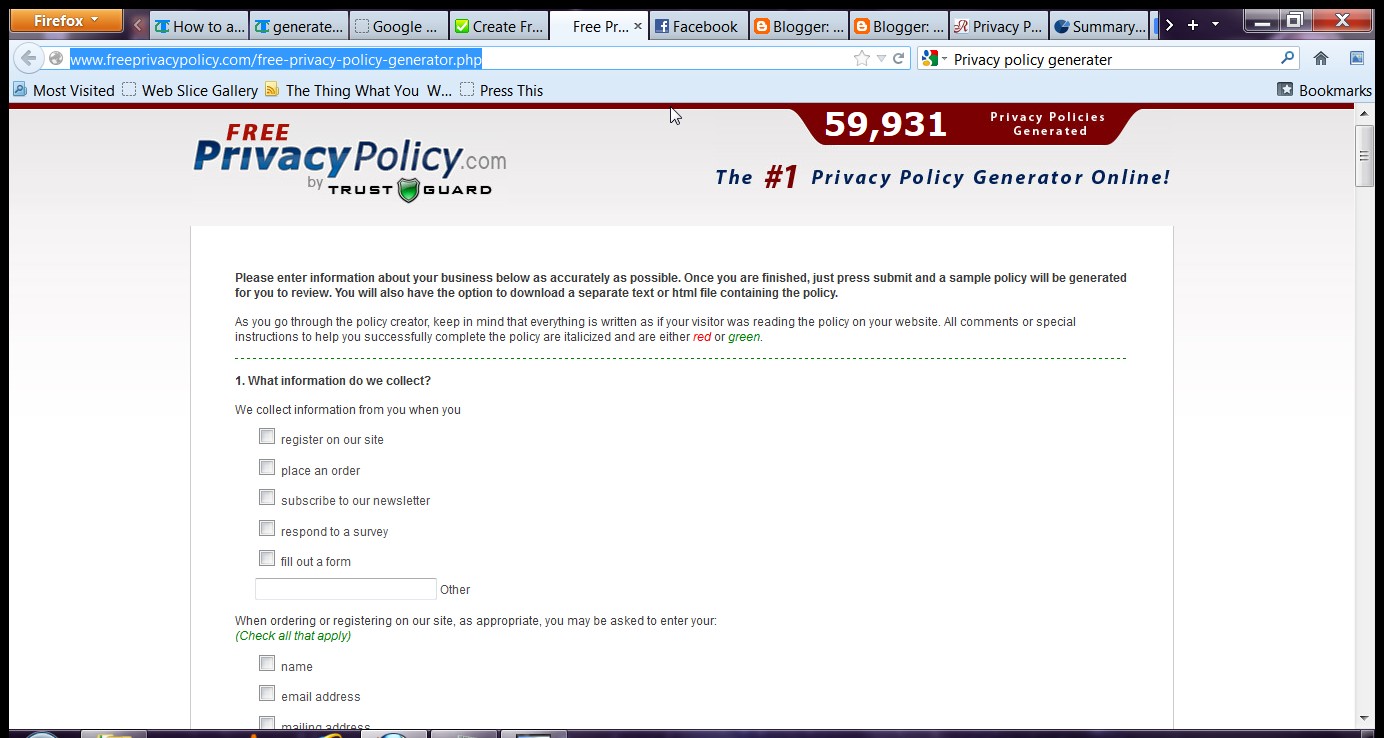Switch to the 'Google ...' tab

pyautogui.click(x=399, y=26)
